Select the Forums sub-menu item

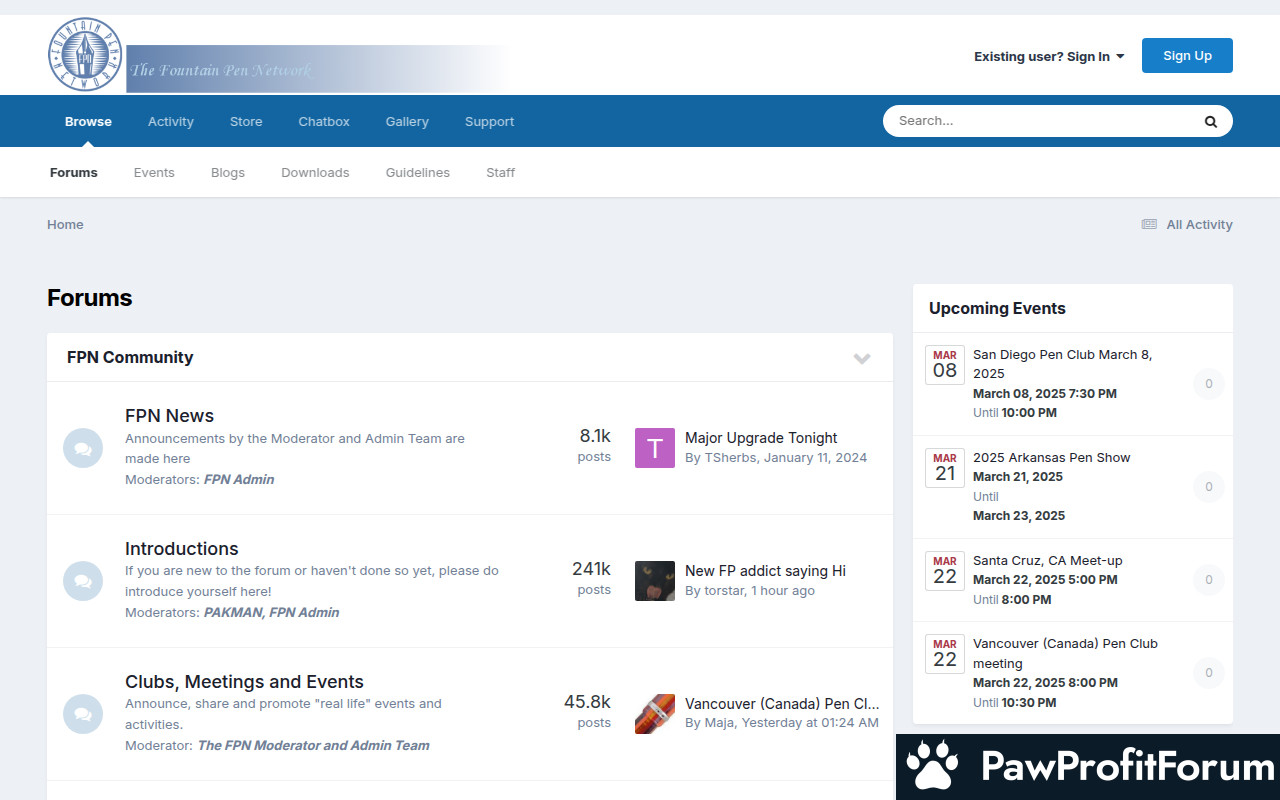click(74, 172)
